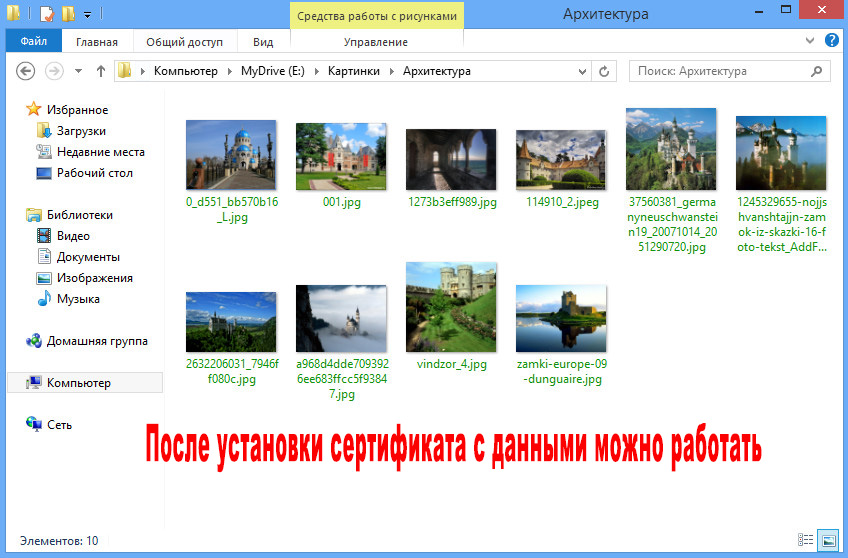Select the 1273b3eff989.jpg thumbnail
Viewport: 848px width, 558px height.
tap(451, 160)
